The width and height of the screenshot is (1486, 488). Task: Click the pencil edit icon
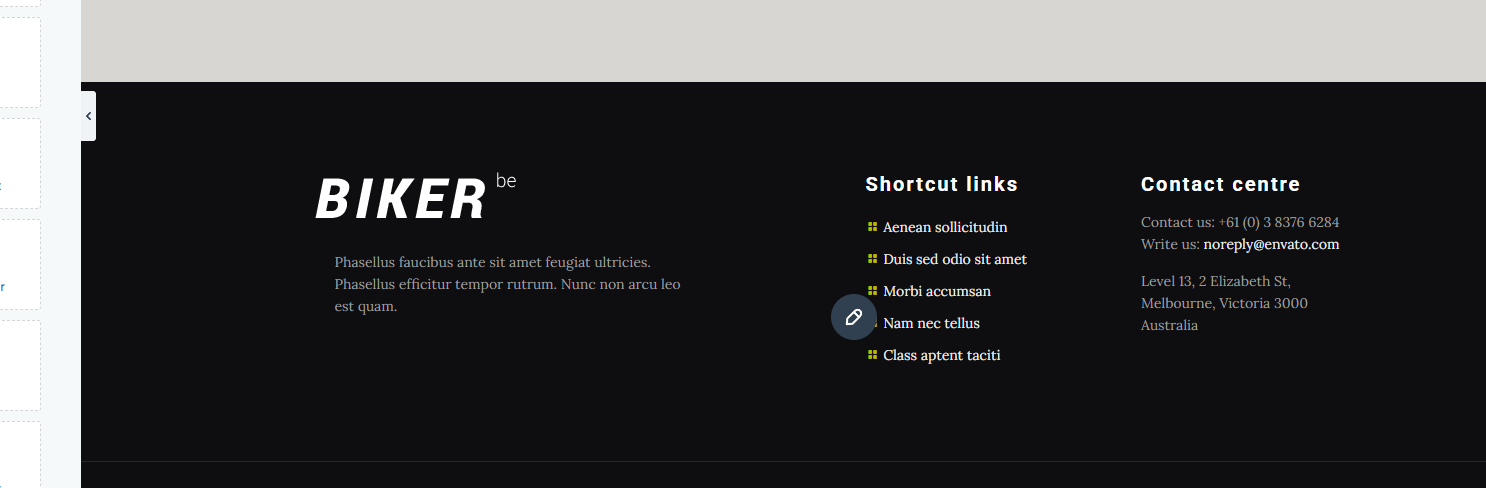[854, 317]
